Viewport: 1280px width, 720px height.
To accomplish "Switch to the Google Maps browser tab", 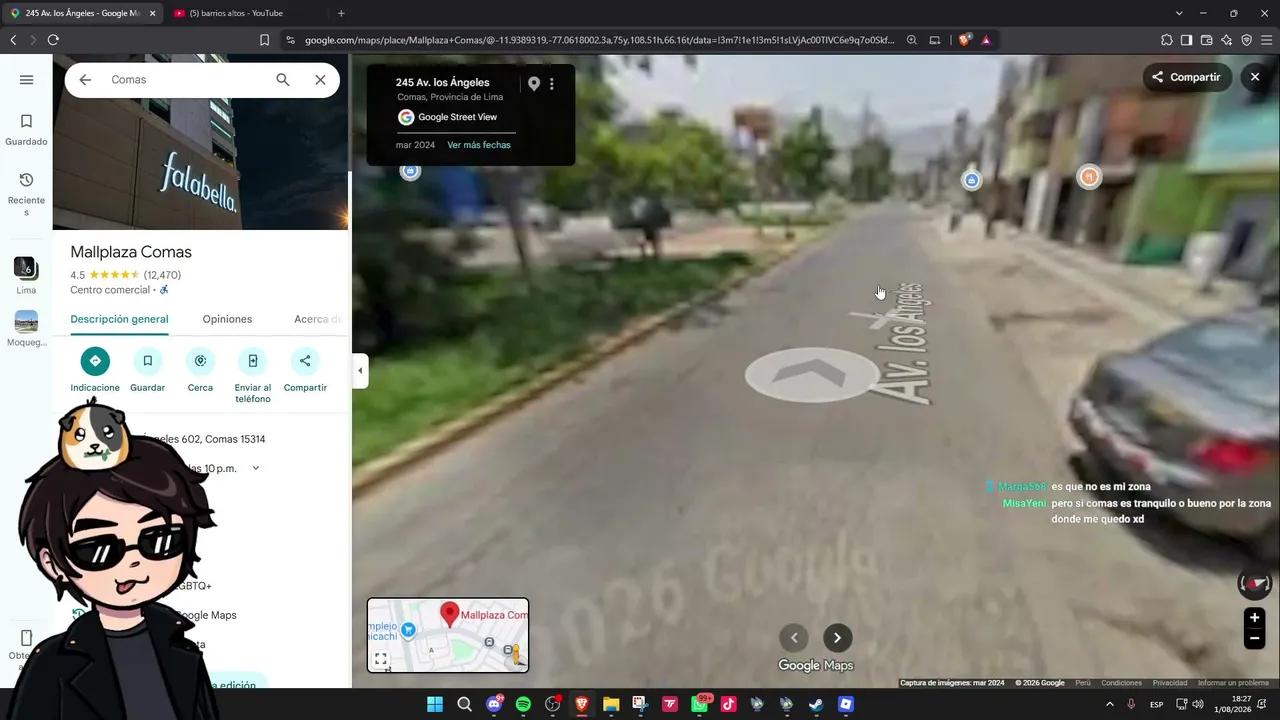I will [x=82, y=13].
